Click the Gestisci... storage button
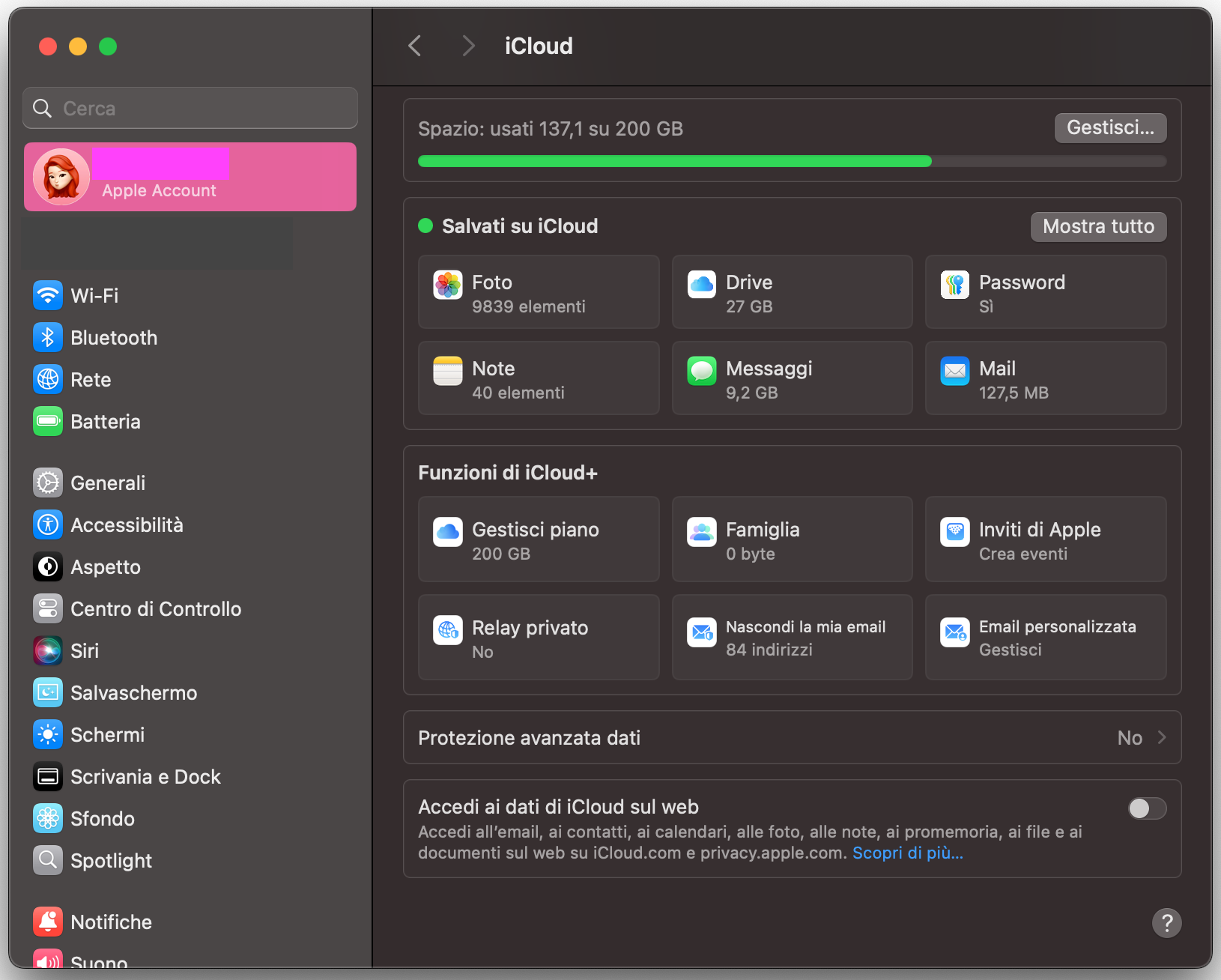 [x=1109, y=128]
